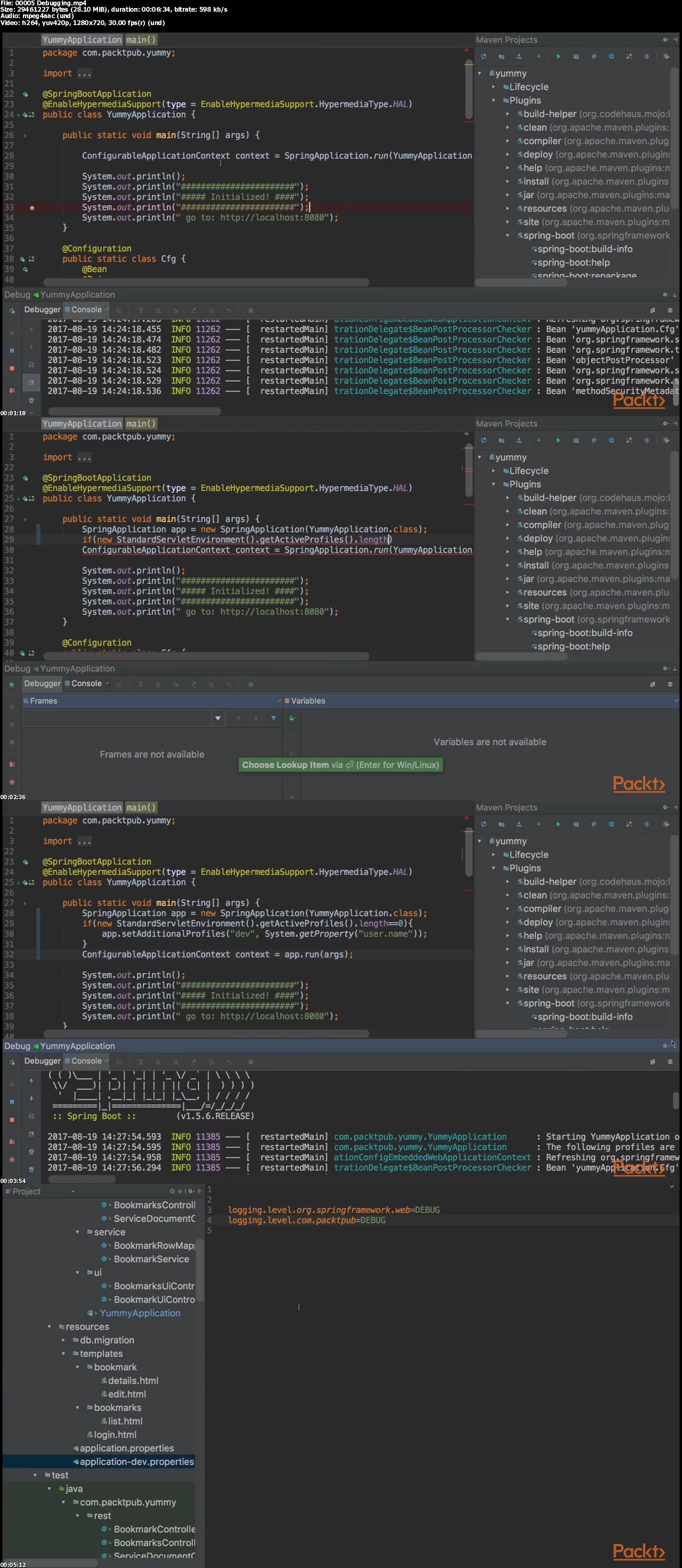
Task: Switch to the Debugger tab in 00:01:18 frame
Action: pyautogui.click(x=42, y=310)
